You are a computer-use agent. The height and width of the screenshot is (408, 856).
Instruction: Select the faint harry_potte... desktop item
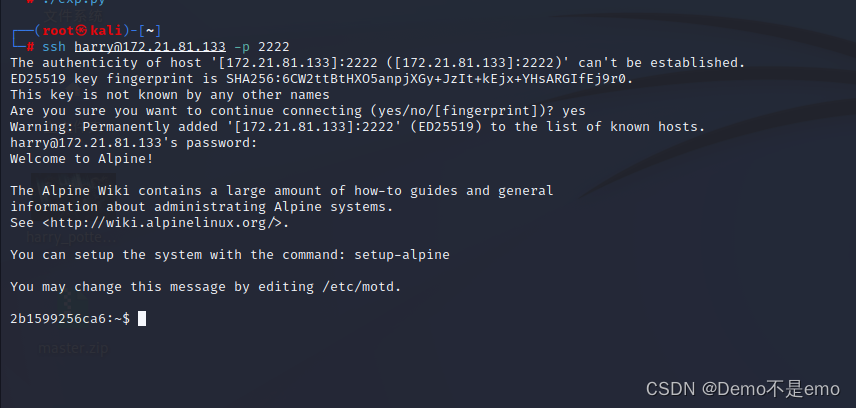(64, 238)
